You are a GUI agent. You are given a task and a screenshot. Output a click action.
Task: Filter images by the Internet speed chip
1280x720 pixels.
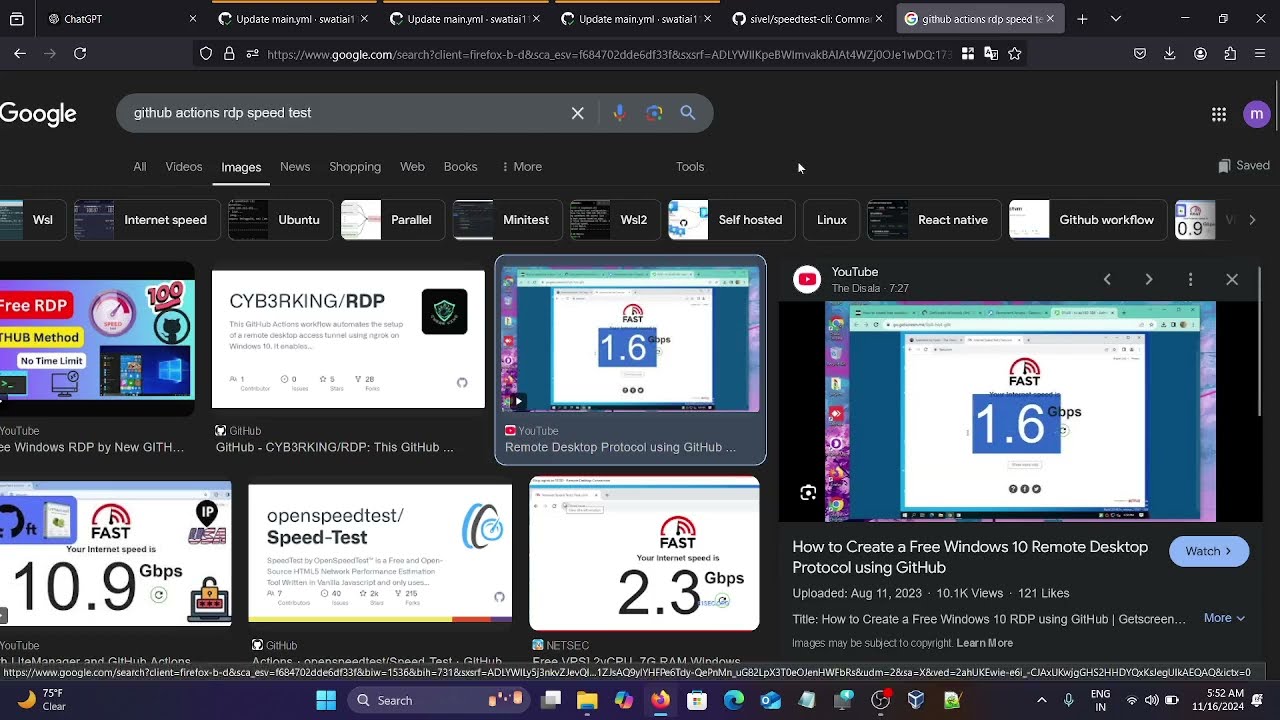147,220
